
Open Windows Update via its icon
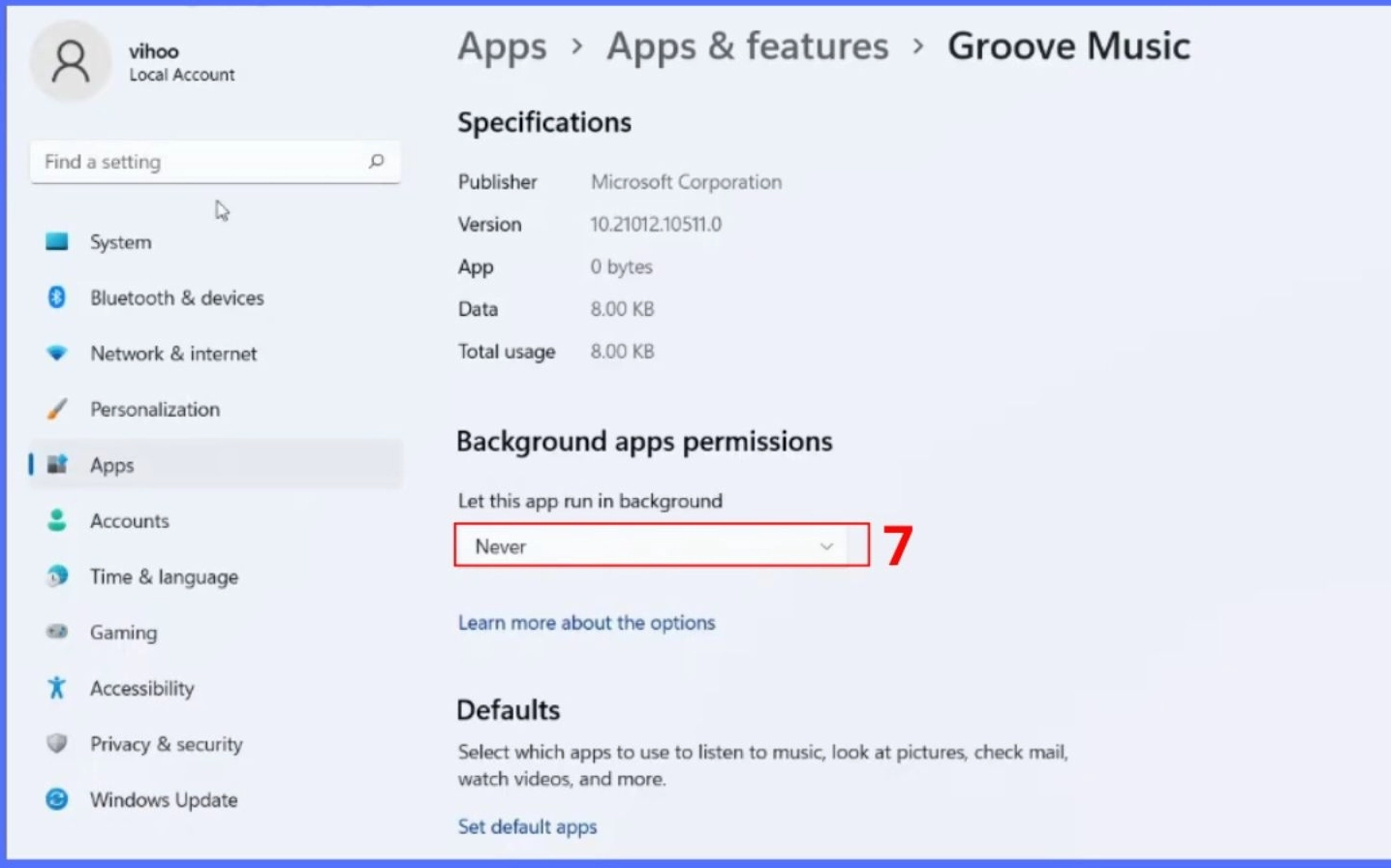tap(58, 799)
